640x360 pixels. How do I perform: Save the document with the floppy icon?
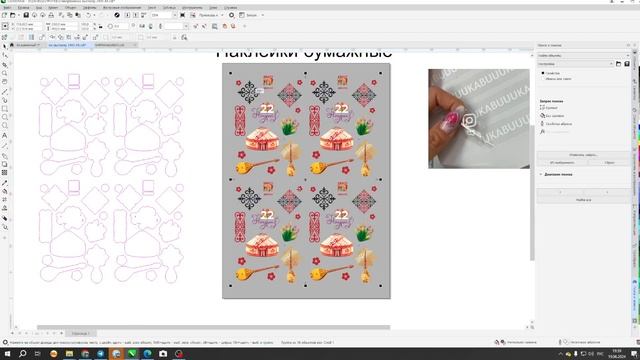click(26, 15)
